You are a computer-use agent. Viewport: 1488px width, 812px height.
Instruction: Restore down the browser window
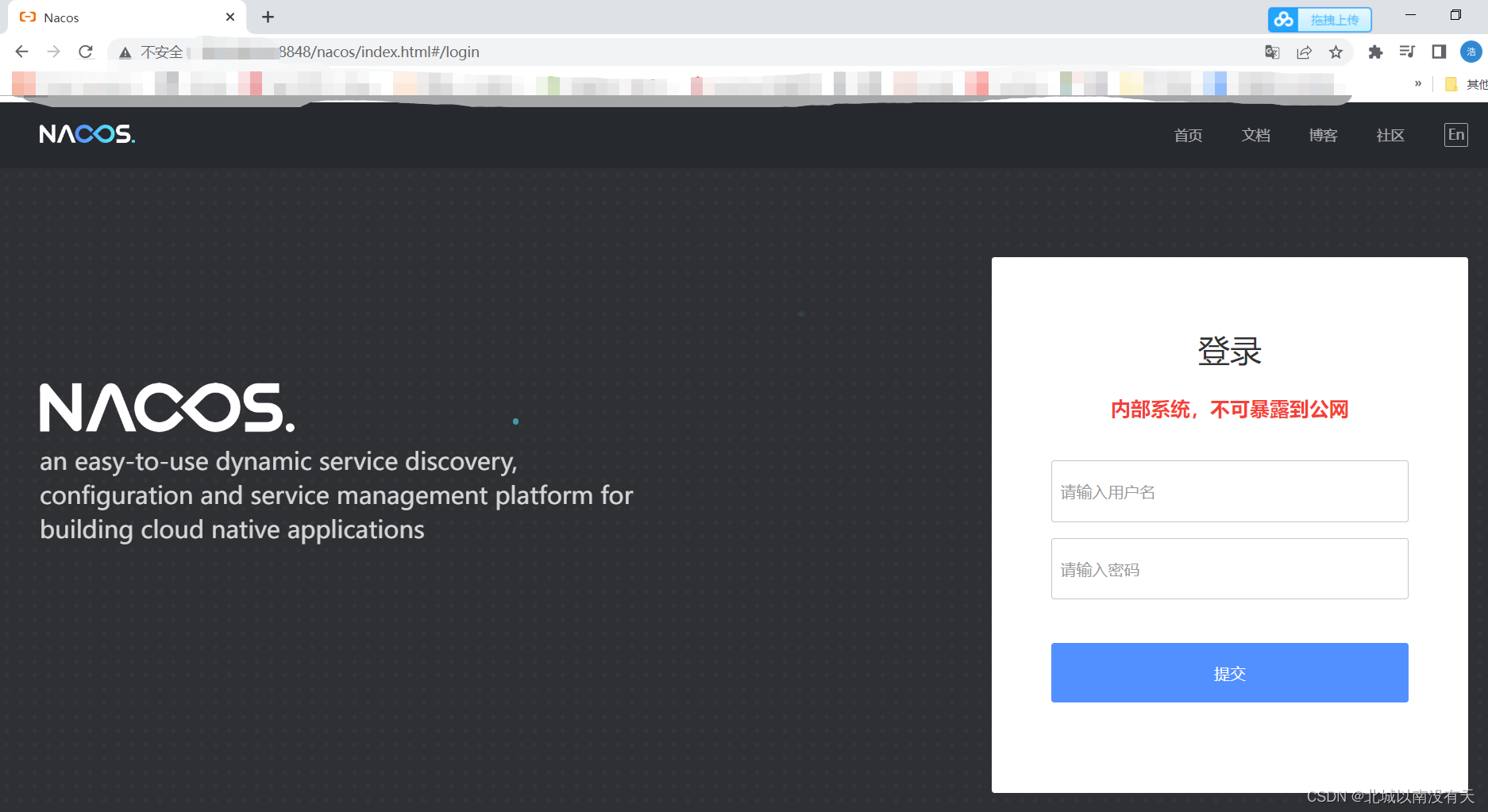pos(1455,15)
